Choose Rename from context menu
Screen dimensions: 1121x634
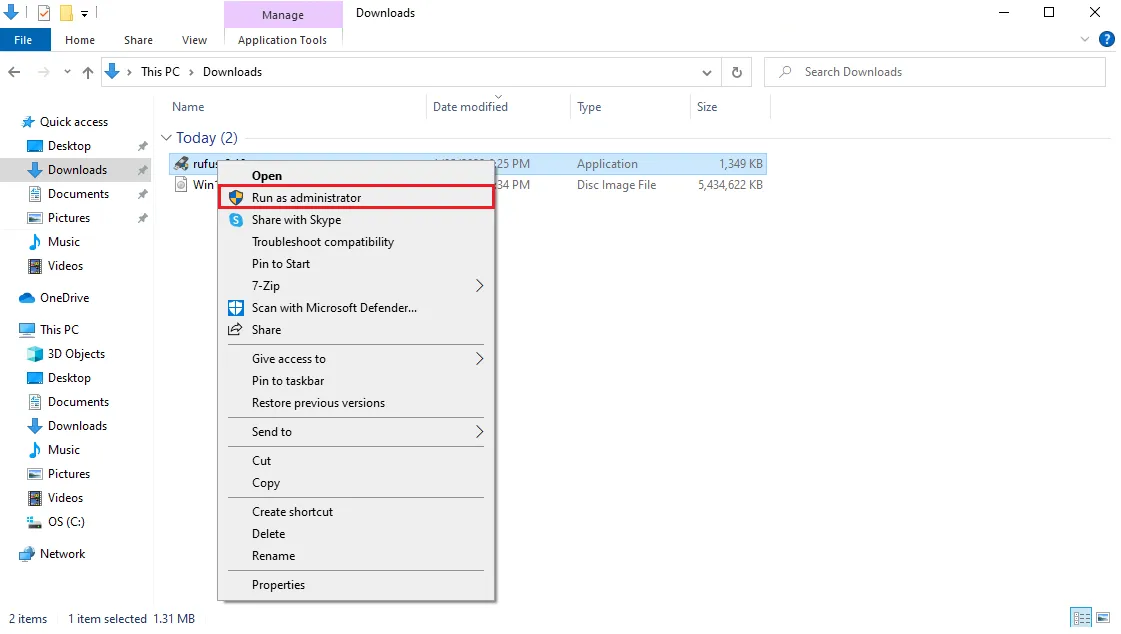pos(356,556)
